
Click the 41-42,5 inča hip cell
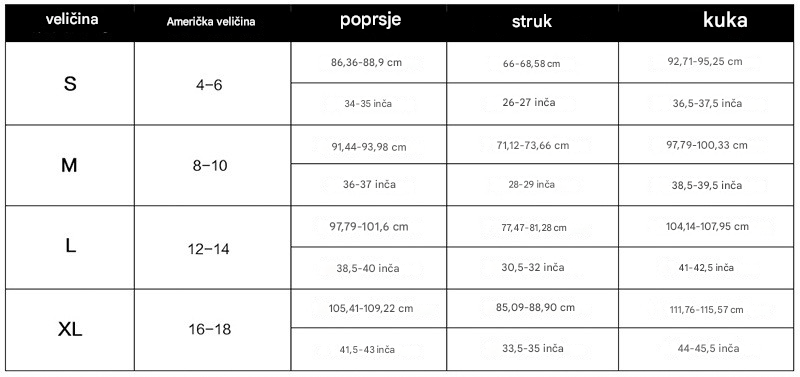point(706,268)
